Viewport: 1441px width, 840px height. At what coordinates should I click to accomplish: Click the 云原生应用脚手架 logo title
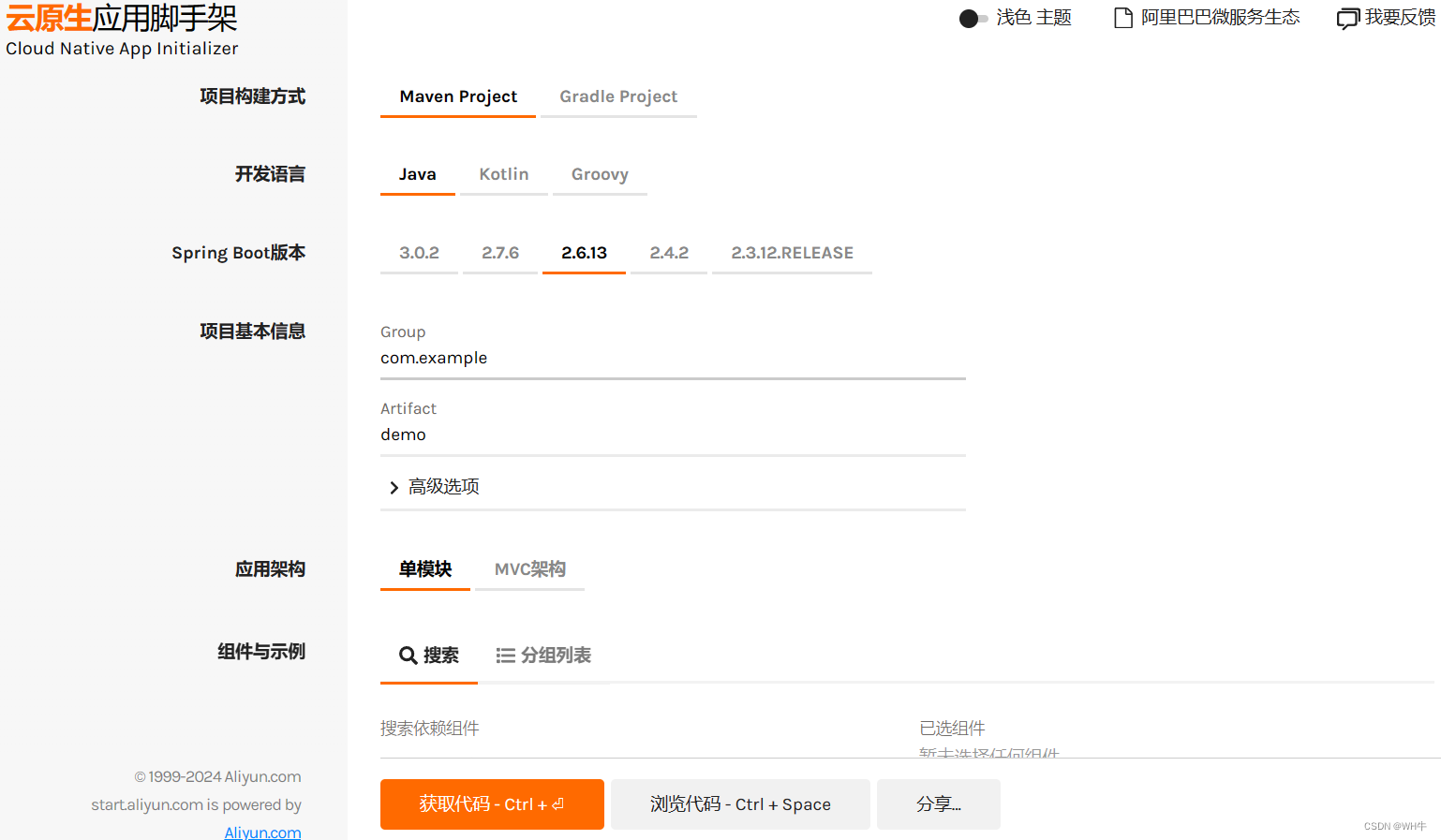[121, 18]
